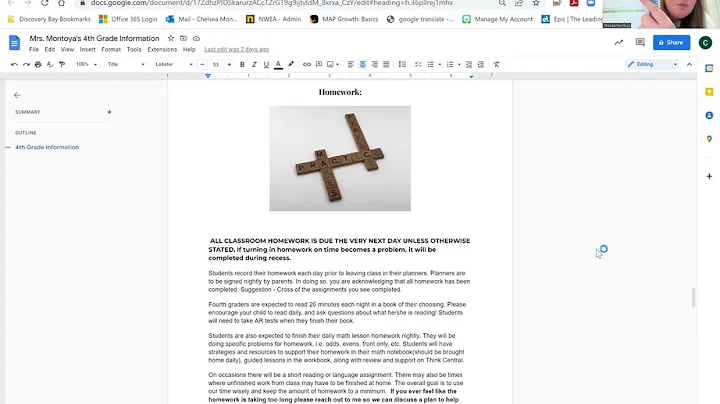The height and width of the screenshot is (404, 720).
Task: Add a document summary
Action: [x=109, y=112]
